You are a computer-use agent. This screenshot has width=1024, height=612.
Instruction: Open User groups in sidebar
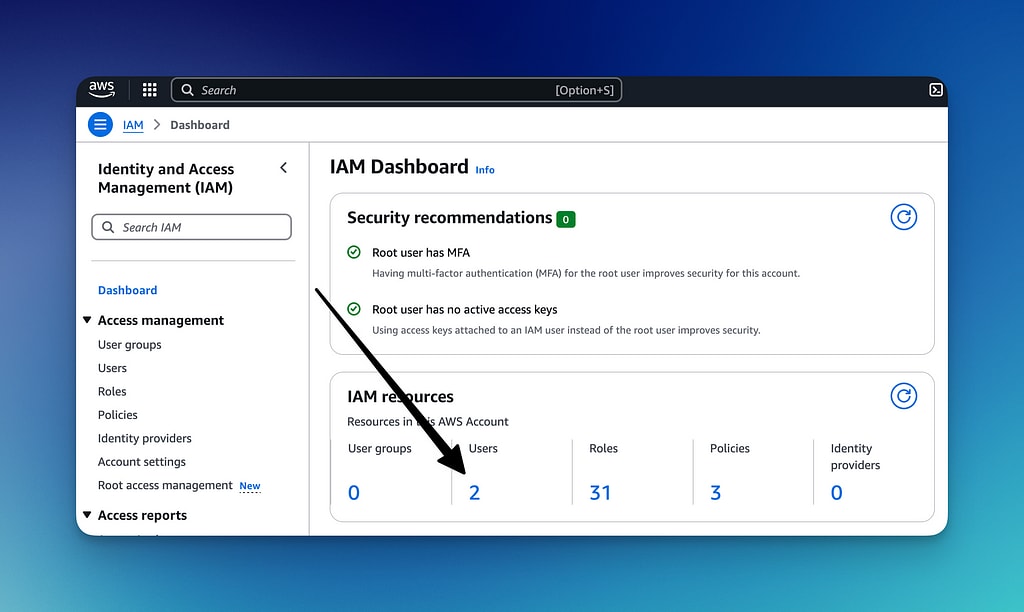[129, 344]
